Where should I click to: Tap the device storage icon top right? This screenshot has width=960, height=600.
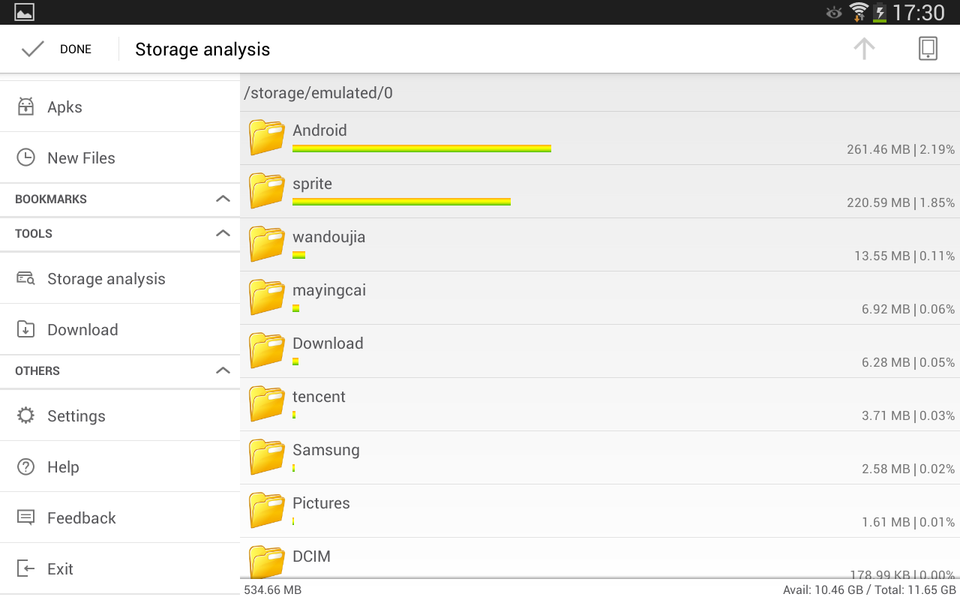point(927,48)
